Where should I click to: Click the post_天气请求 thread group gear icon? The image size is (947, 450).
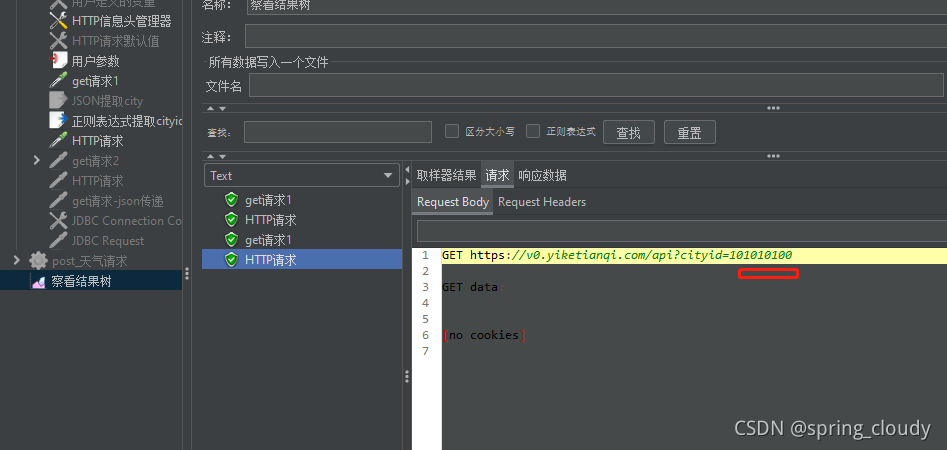tap(38, 261)
